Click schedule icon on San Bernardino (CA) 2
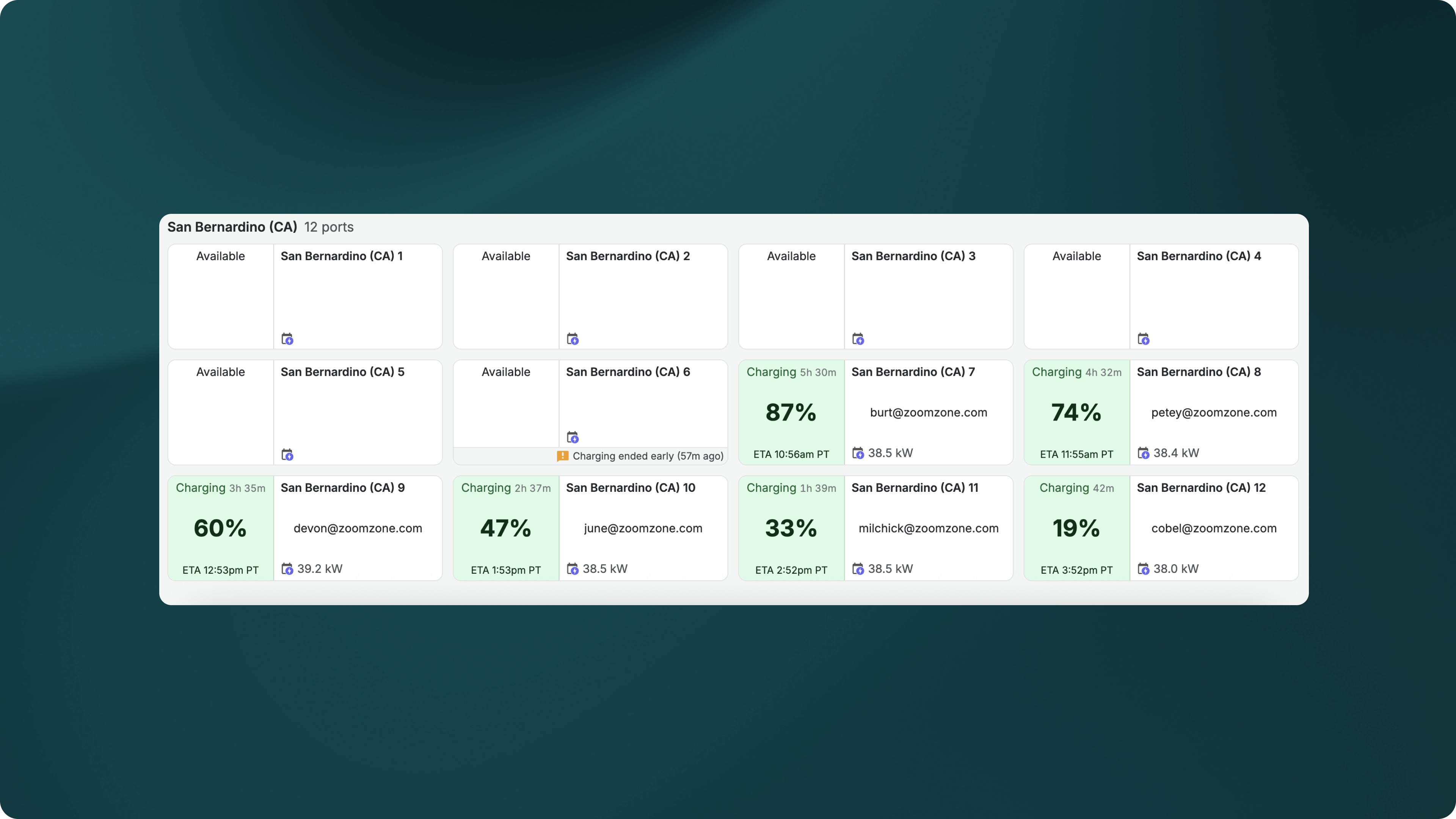The width and height of the screenshot is (1456, 819). 573,339
